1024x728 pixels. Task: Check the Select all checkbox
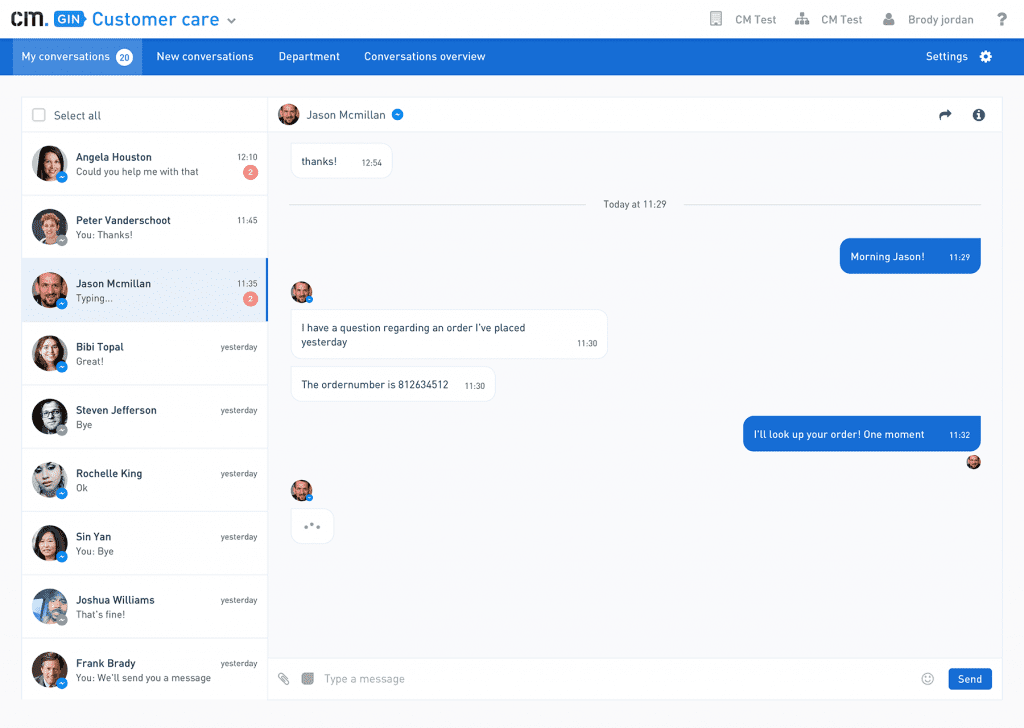pos(38,115)
